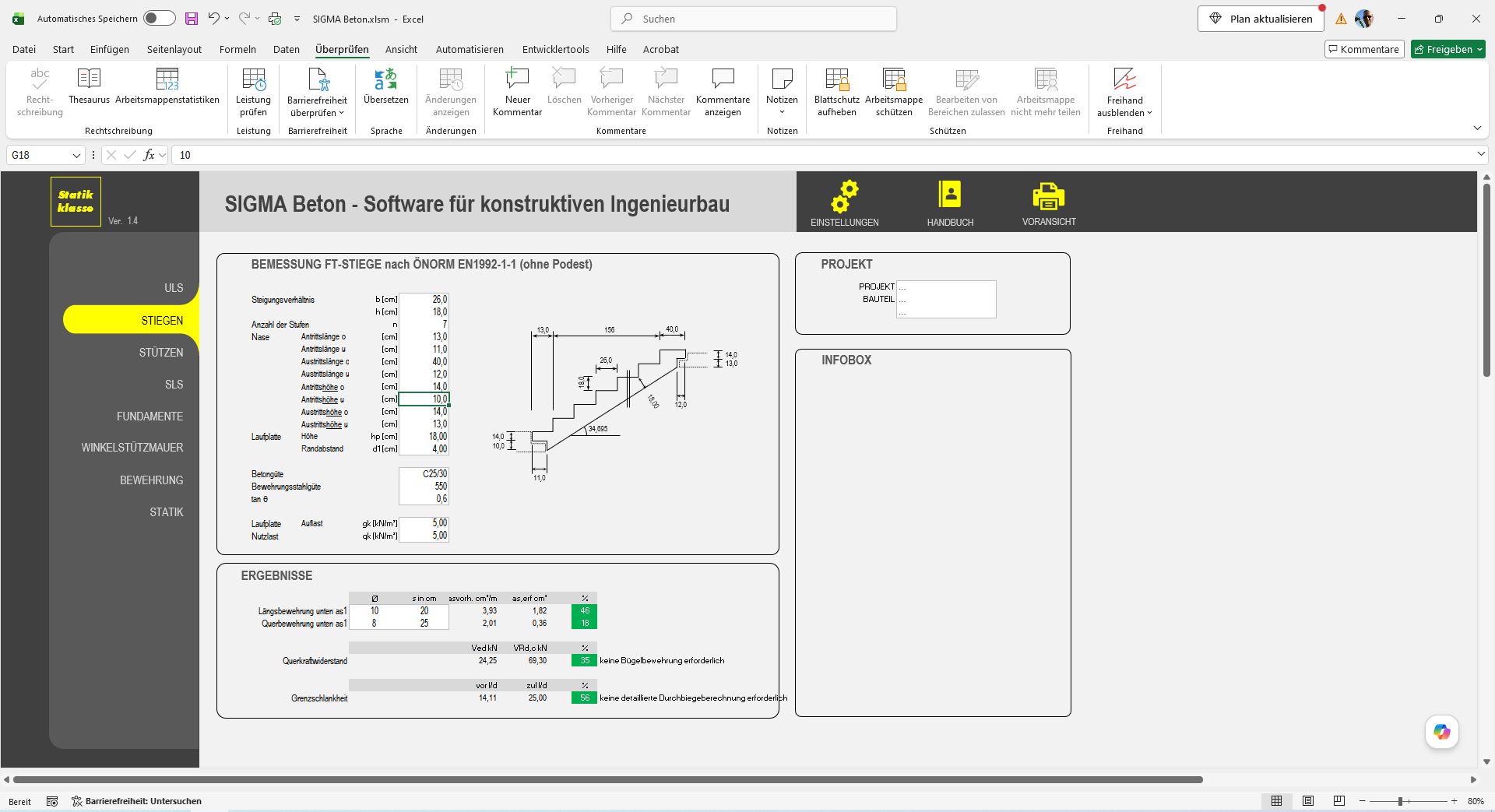The image size is (1495, 812).
Task: Open the Undo history dropdown arrow
Action: coord(227,19)
